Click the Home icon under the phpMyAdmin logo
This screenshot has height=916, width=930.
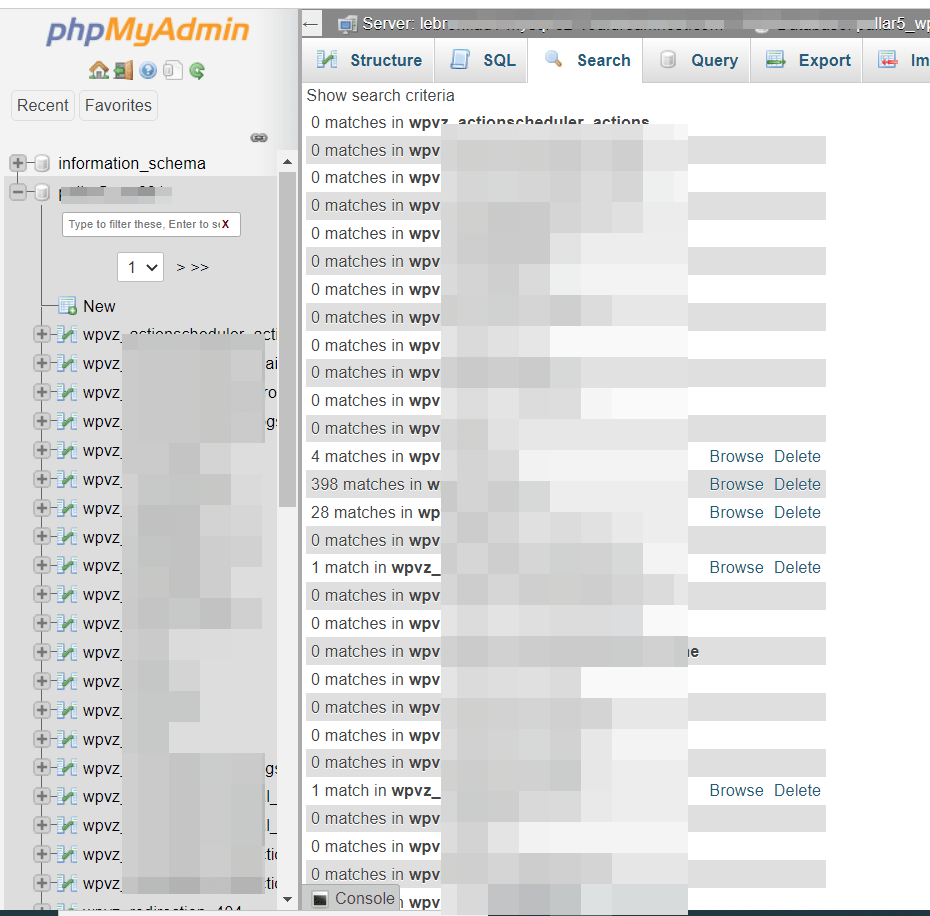tap(98, 70)
